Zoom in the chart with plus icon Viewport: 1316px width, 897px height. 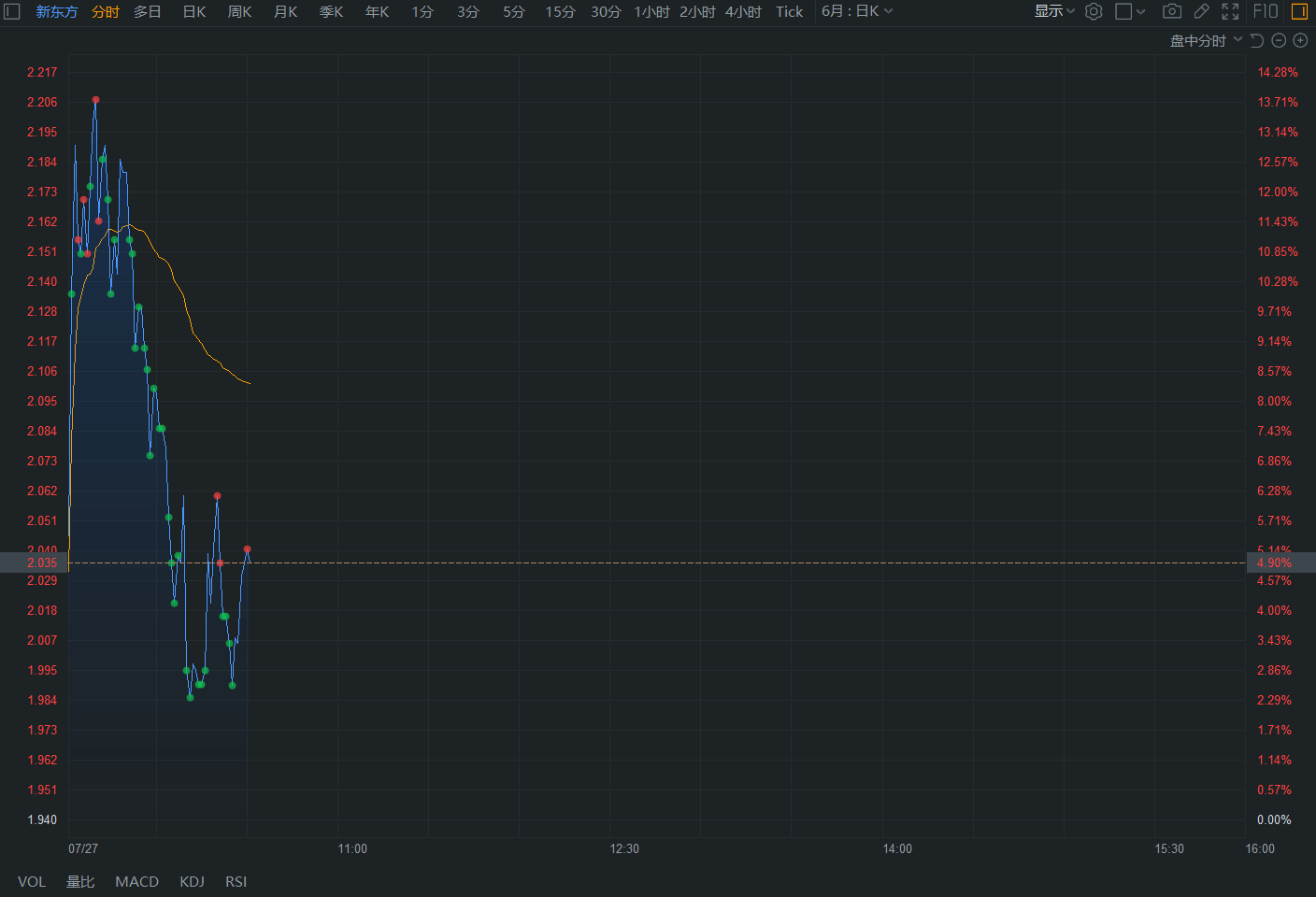pyautogui.click(x=1300, y=40)
